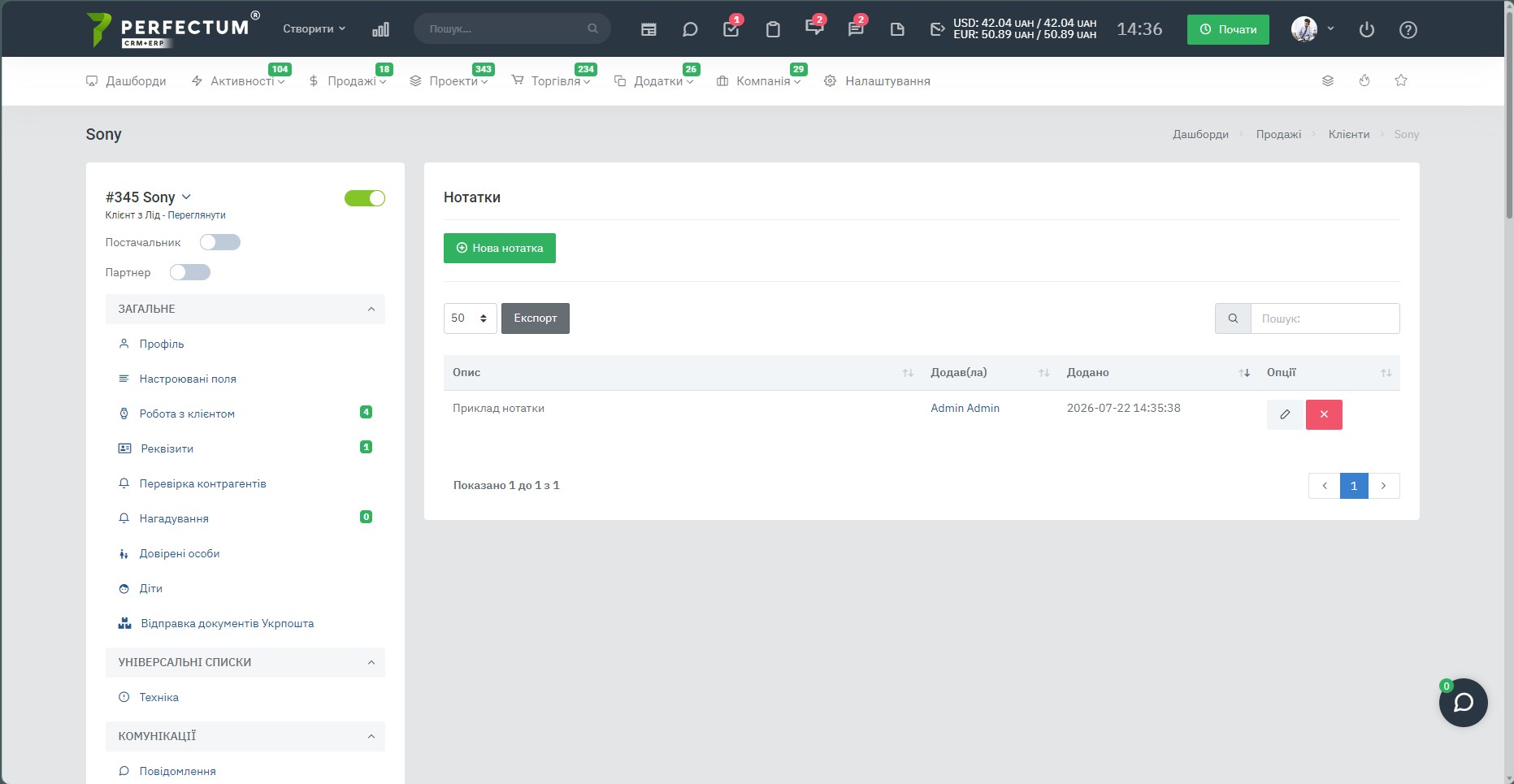Screen dimensions: 1514x784
Task: Enable the Постачальник switch
Action: (x=220, y=242)
